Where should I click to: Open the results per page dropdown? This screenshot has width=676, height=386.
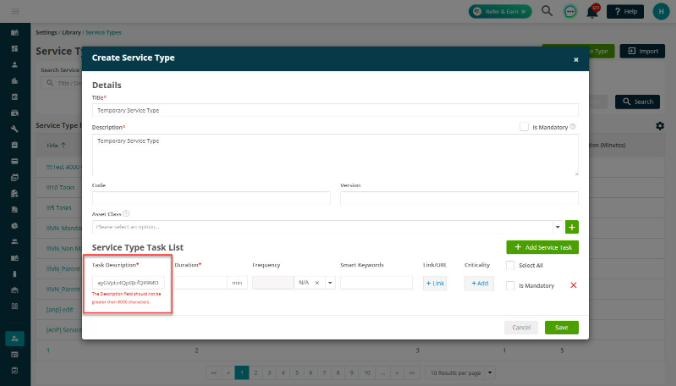490,373
